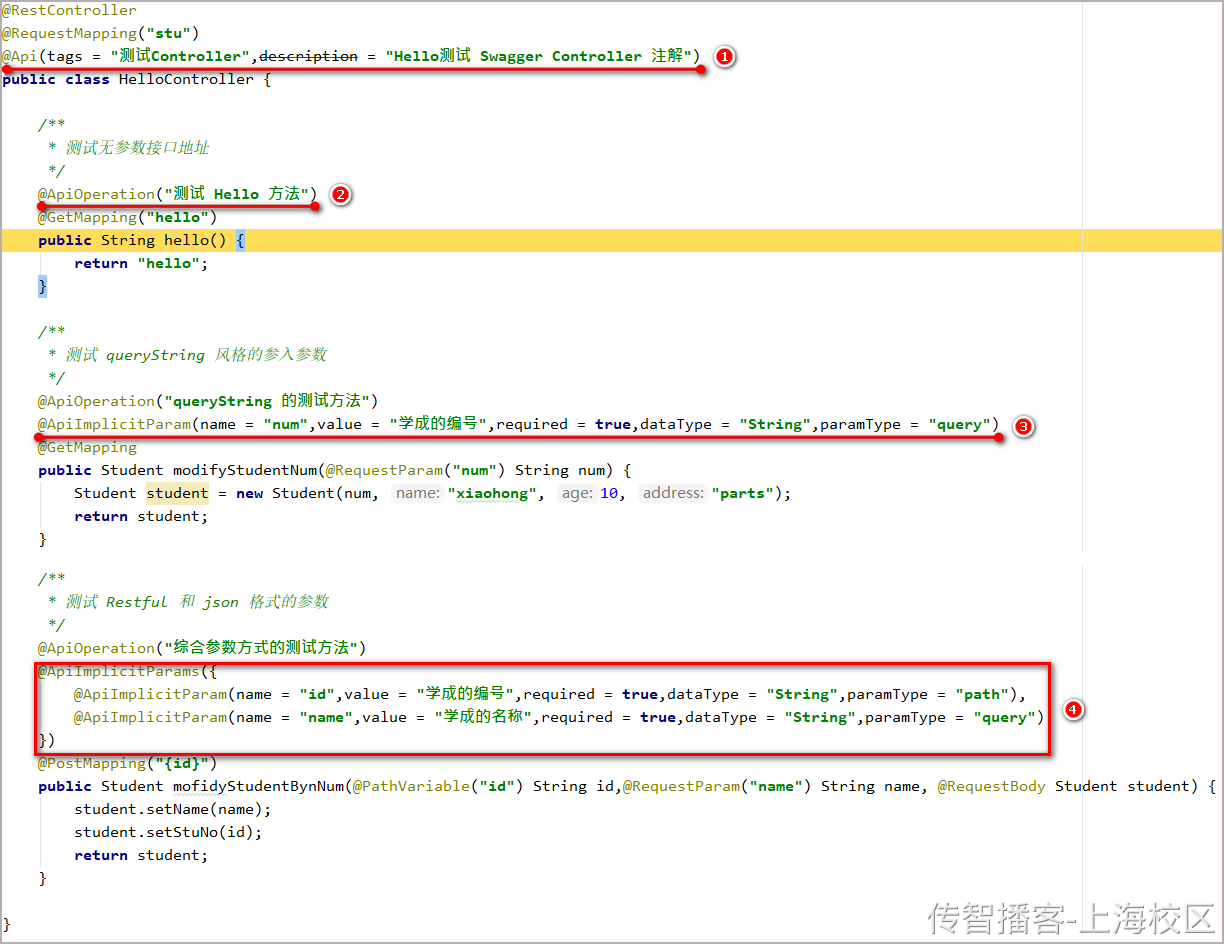Click the HelloController class name
The width and height of the screenshot is (1224, 944).
[x=187, y=79]
